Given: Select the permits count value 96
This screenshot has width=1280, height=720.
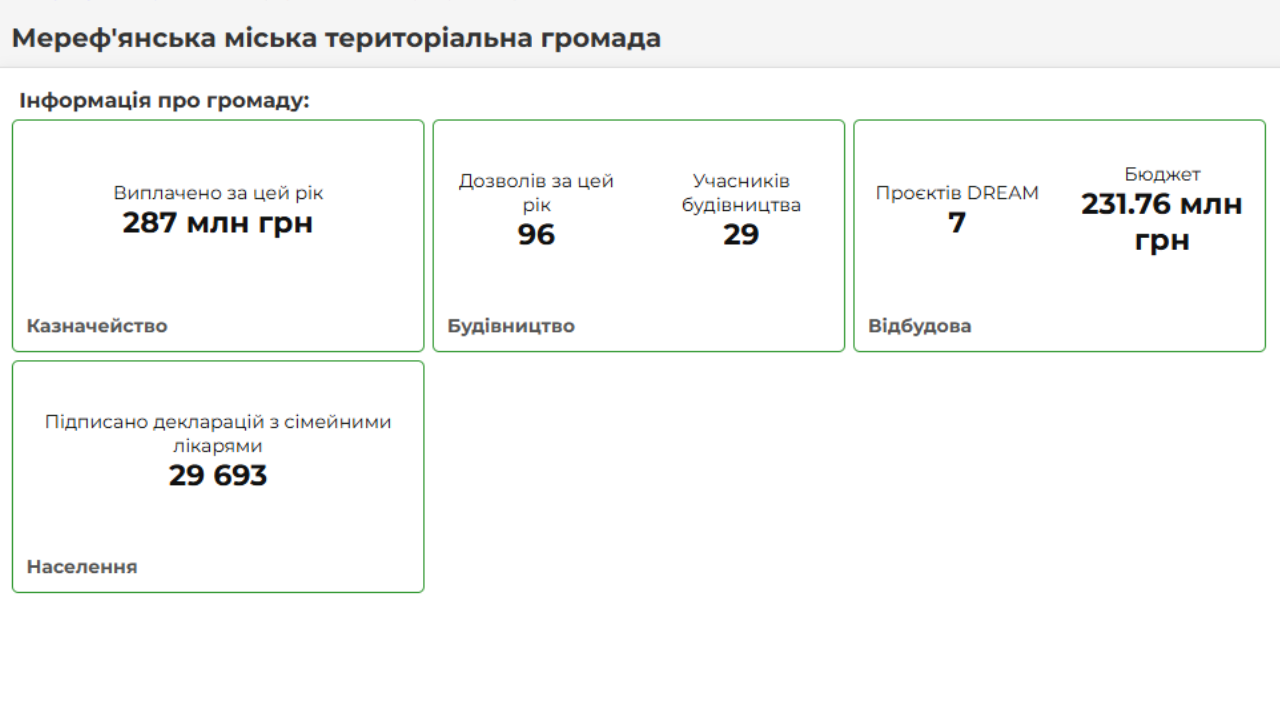Looking at the screenshot, I should click(x=536, y=235).
